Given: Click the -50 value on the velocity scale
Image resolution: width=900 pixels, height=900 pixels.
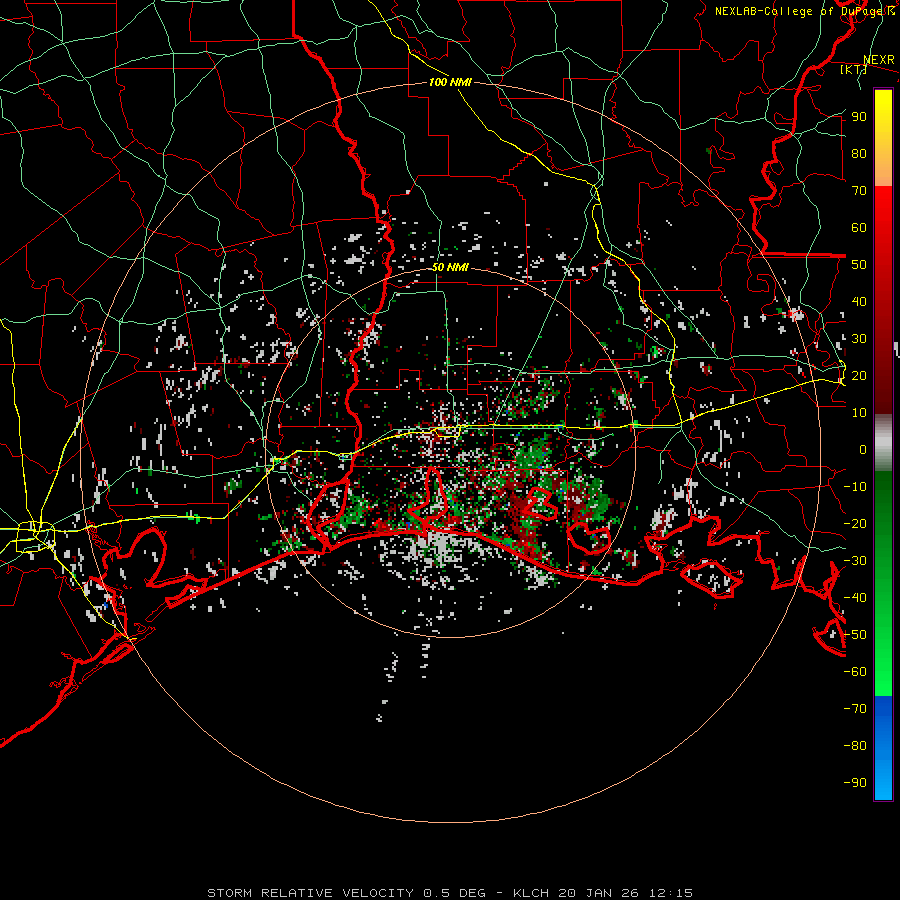Looking at the screenshot, I should coord(855,635).
